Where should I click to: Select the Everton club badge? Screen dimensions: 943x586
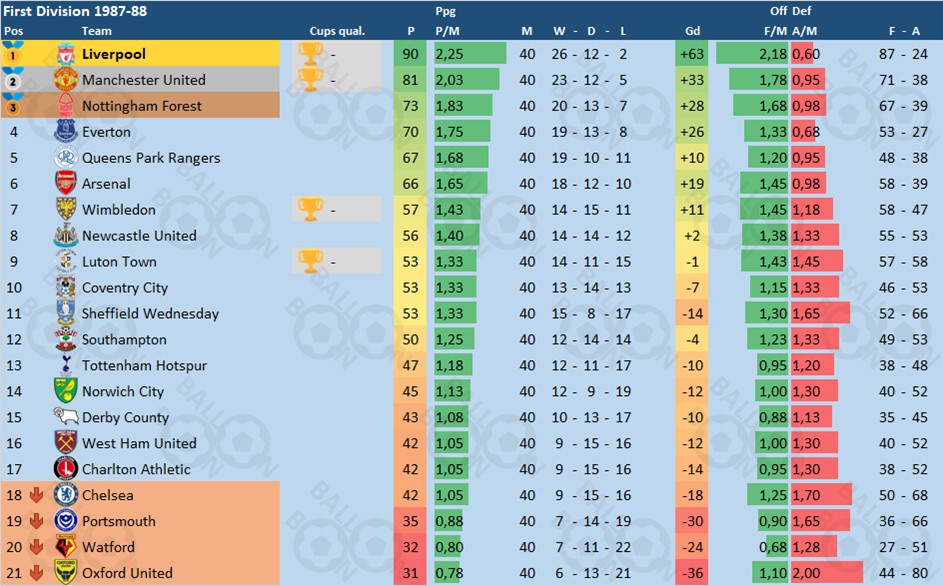pos(66,131)
